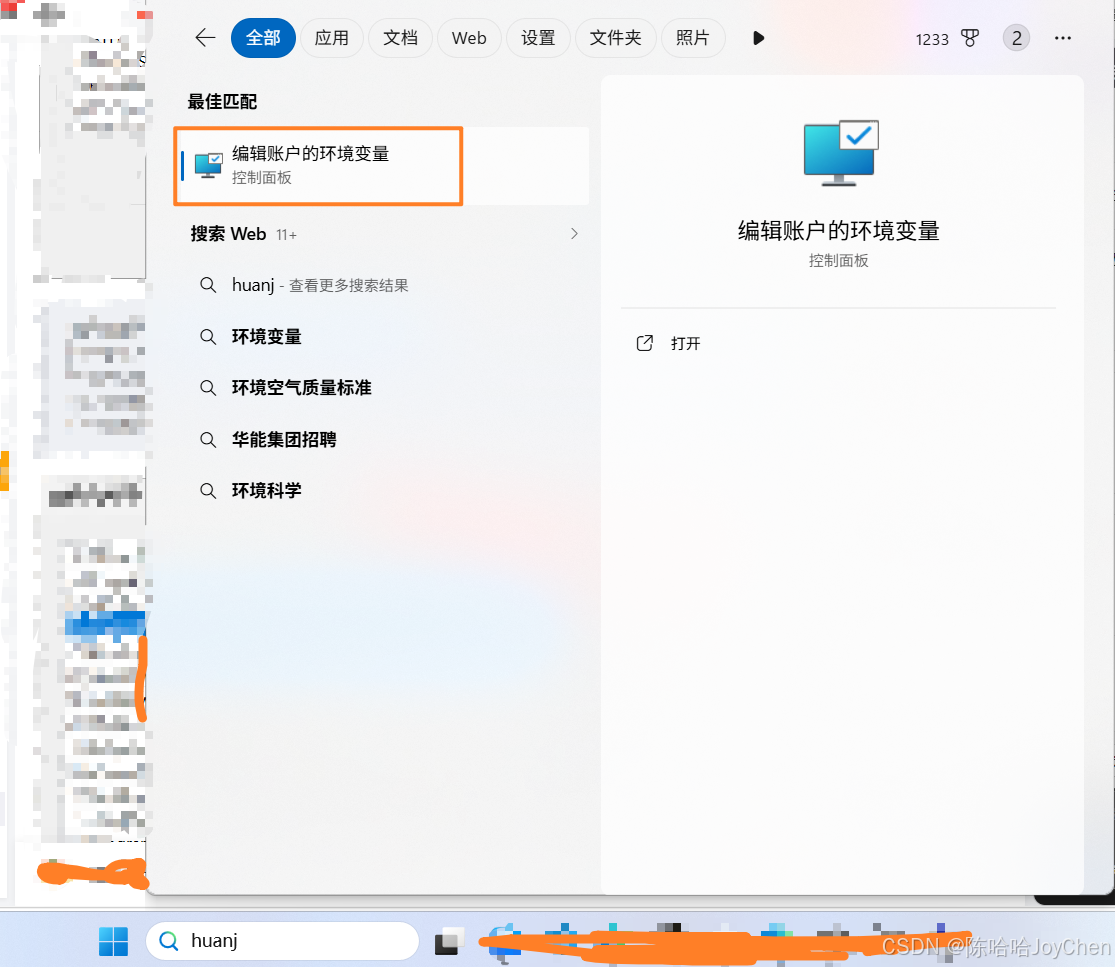This screenshot has width=1115, height=967.
Task: Click search icon next to huanj suggestion
Action: coord(208,285)
